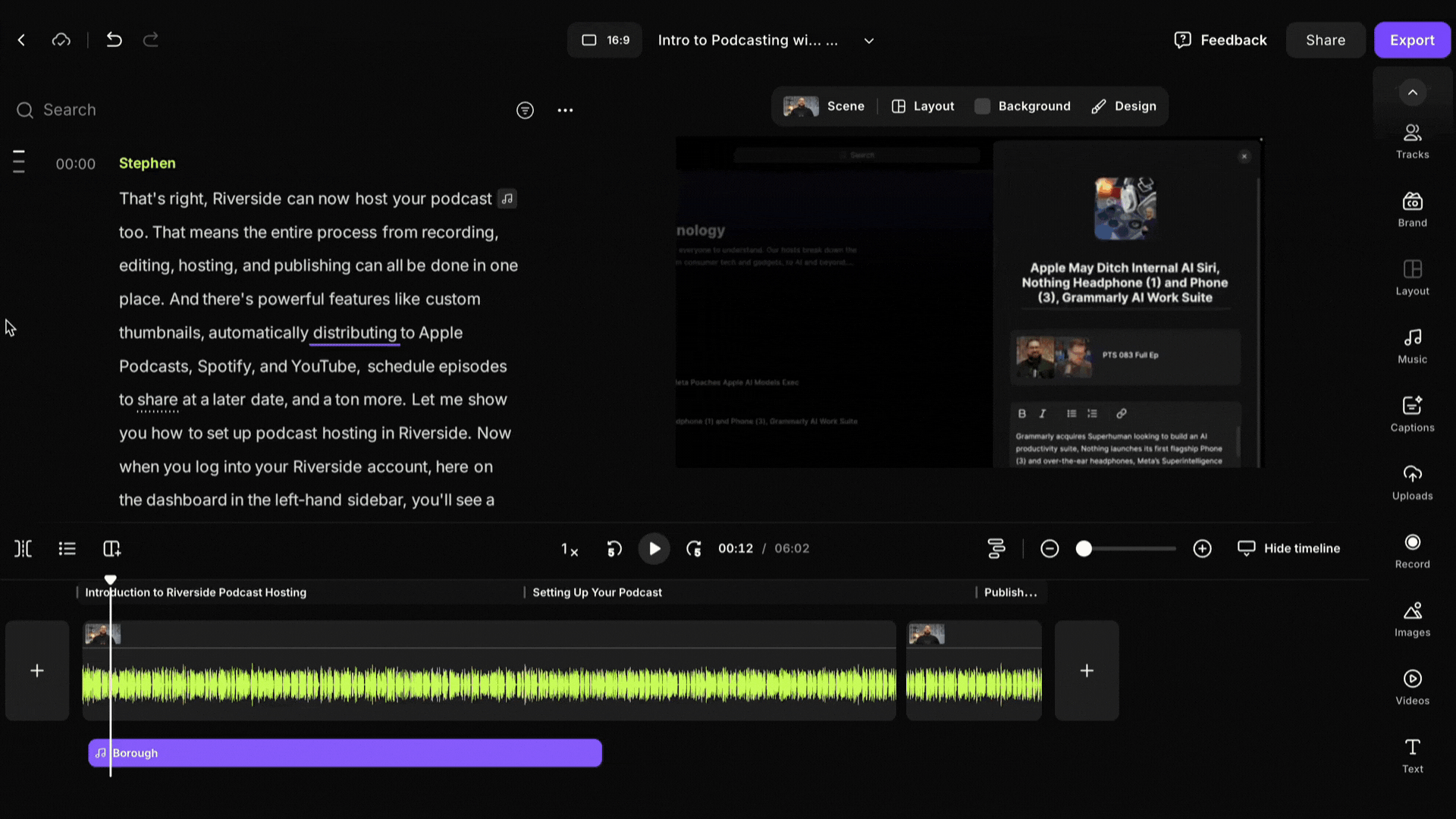Viewport: 1456px width, 819px height.
Task: Skip forward five seconds
Action: 694,549
